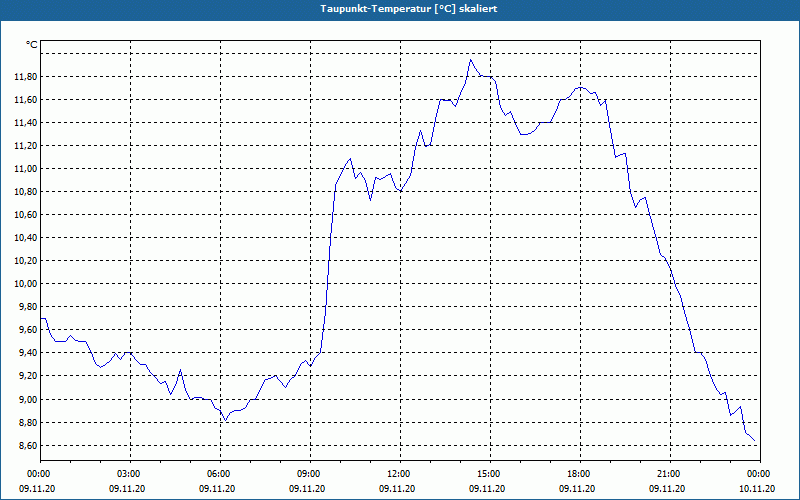Select the 11,60 y-axis label
The image size is (800, 500).
pos(25,100)
